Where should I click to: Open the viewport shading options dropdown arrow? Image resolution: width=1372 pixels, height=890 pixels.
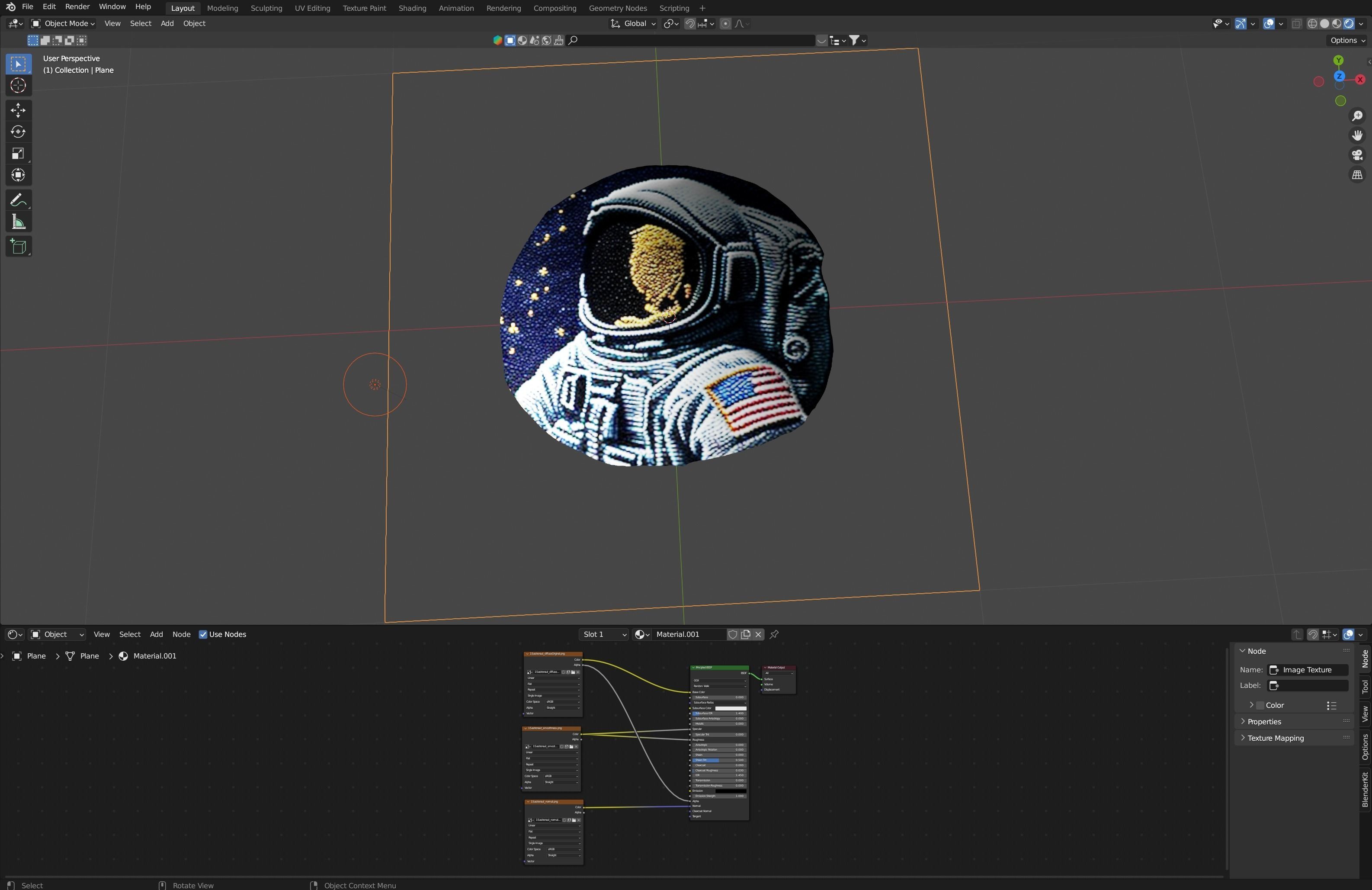(1361, 24)
